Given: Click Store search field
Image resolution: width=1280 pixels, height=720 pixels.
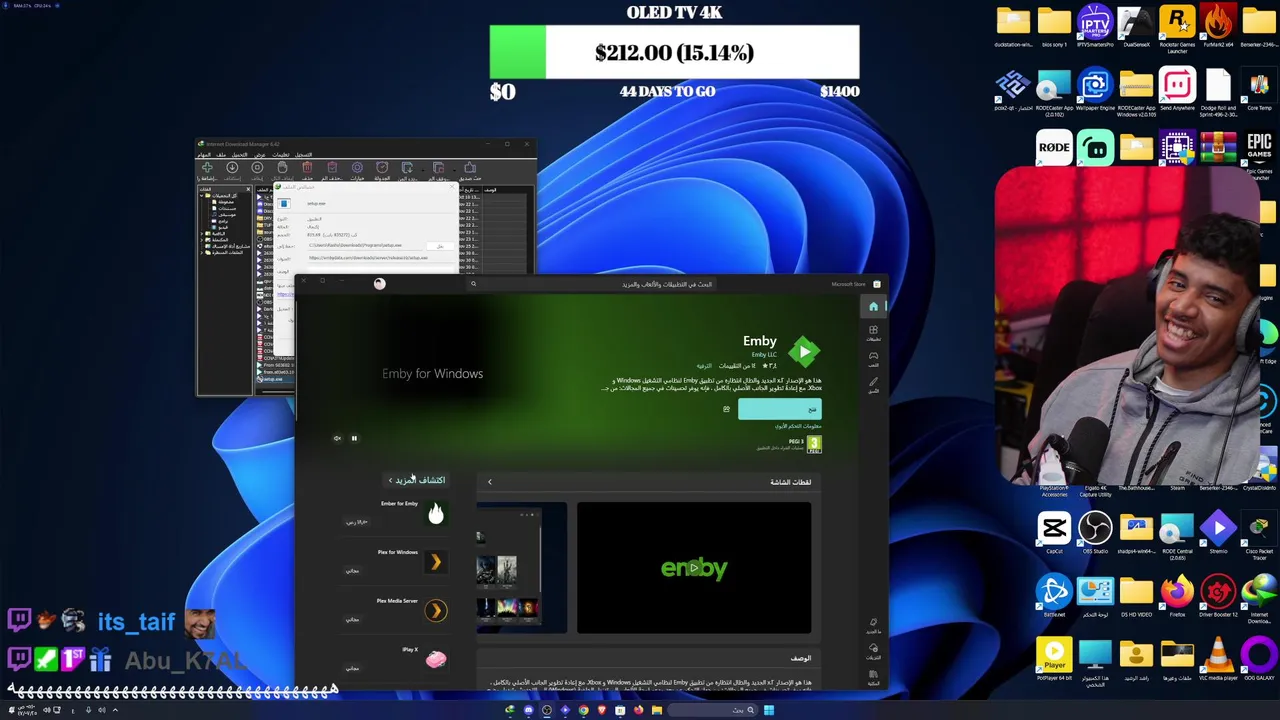Looking at the screenshot, I should pyautogui.click(x=590, y=284).
